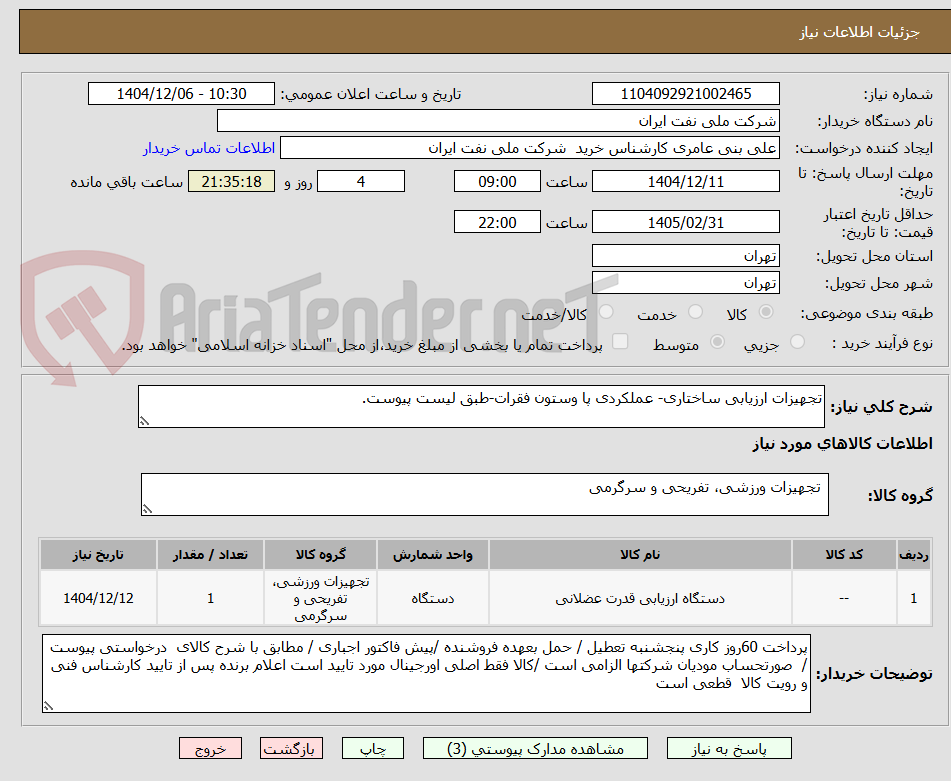Click the 'پاسخ به نیاز' button

tap(729, 748)
